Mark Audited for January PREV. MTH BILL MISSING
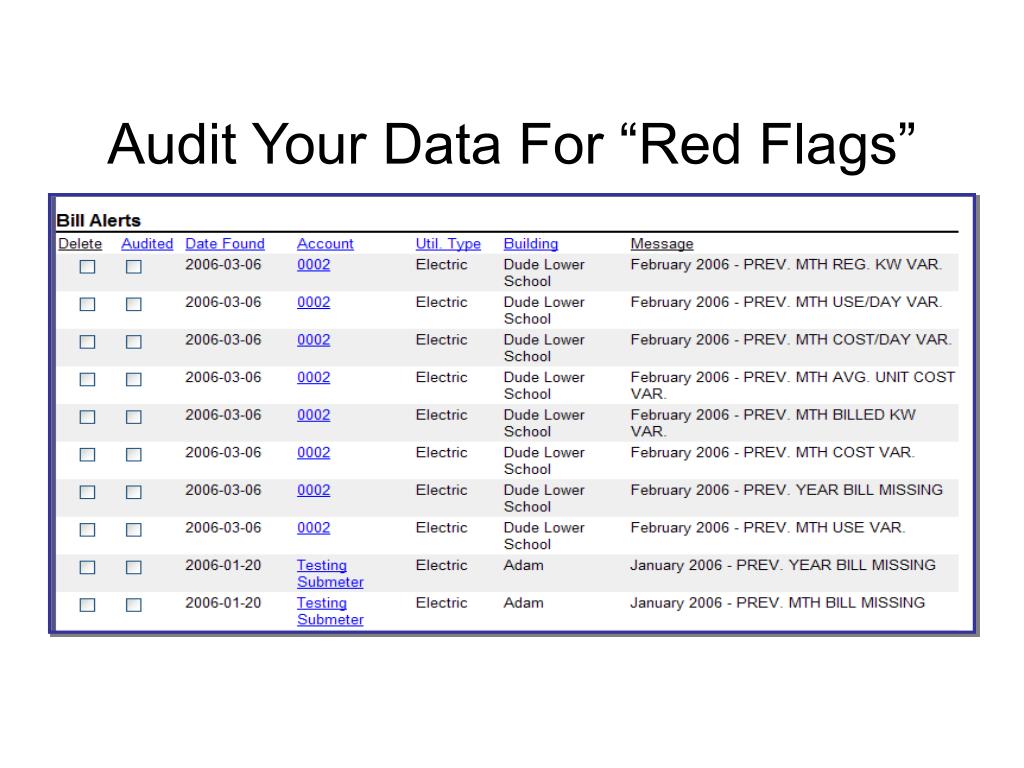Screen dimensions: 1024x768 coord(133,605)
